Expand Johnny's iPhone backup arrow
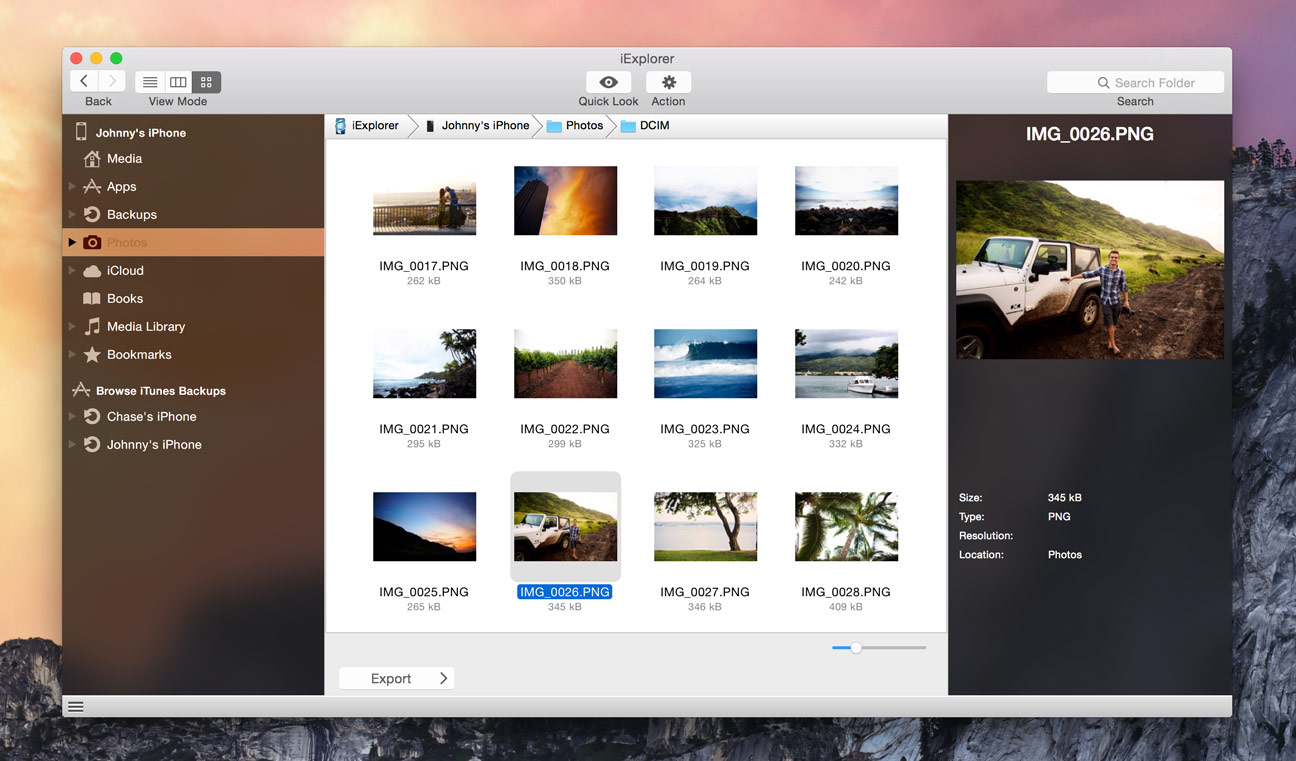 pos(72,445)
